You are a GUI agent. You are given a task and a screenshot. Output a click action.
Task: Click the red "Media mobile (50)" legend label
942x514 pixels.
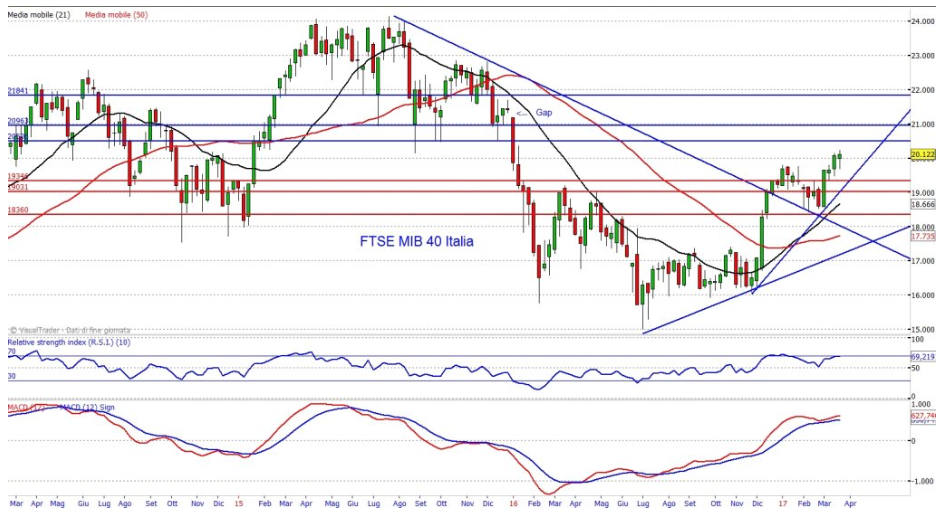117,15
